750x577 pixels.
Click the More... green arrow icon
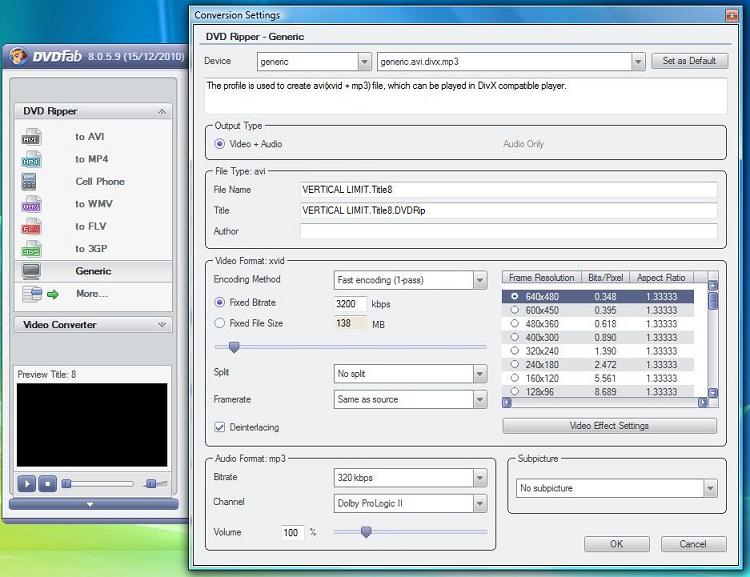[x=53, y=294]
